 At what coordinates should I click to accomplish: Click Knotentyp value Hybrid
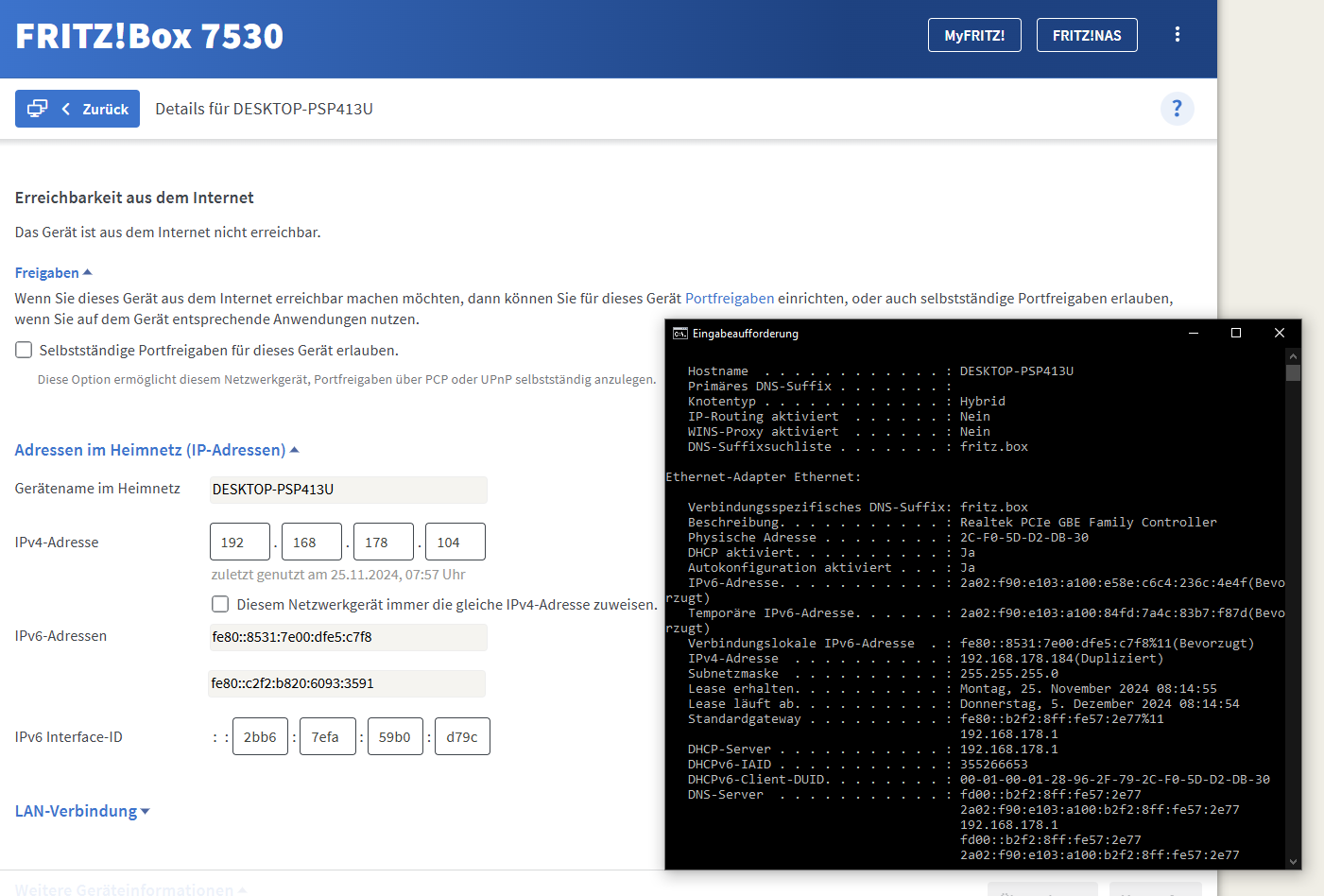(983, 401)
